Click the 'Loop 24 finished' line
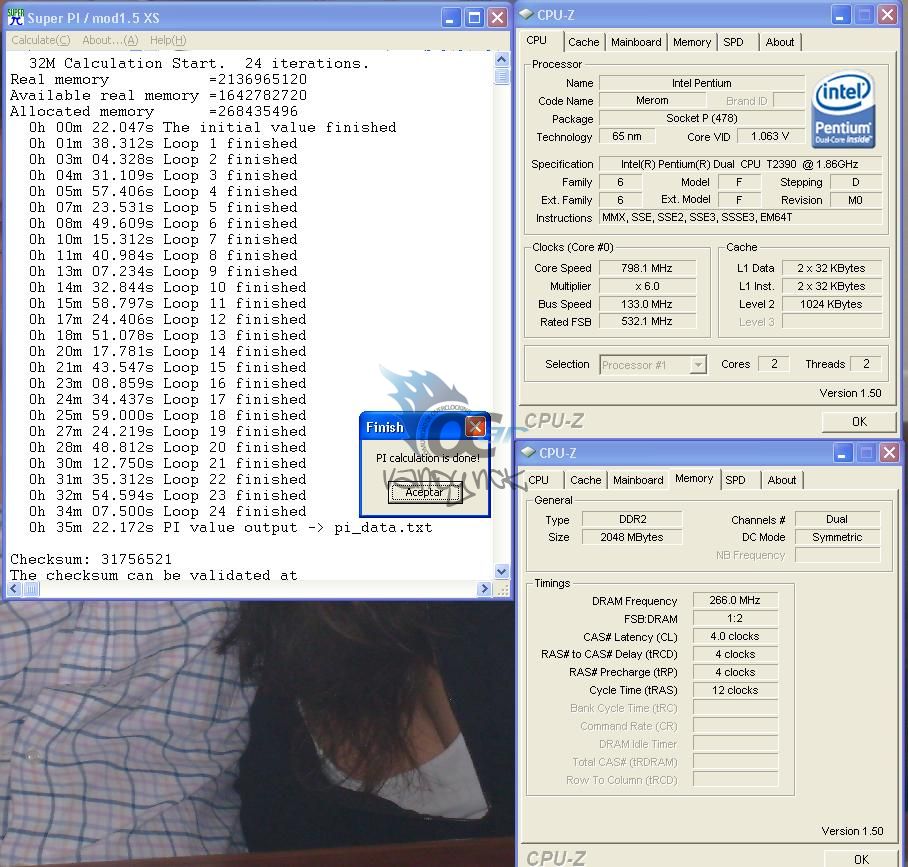The image size is (908, 867). point(168,511)
